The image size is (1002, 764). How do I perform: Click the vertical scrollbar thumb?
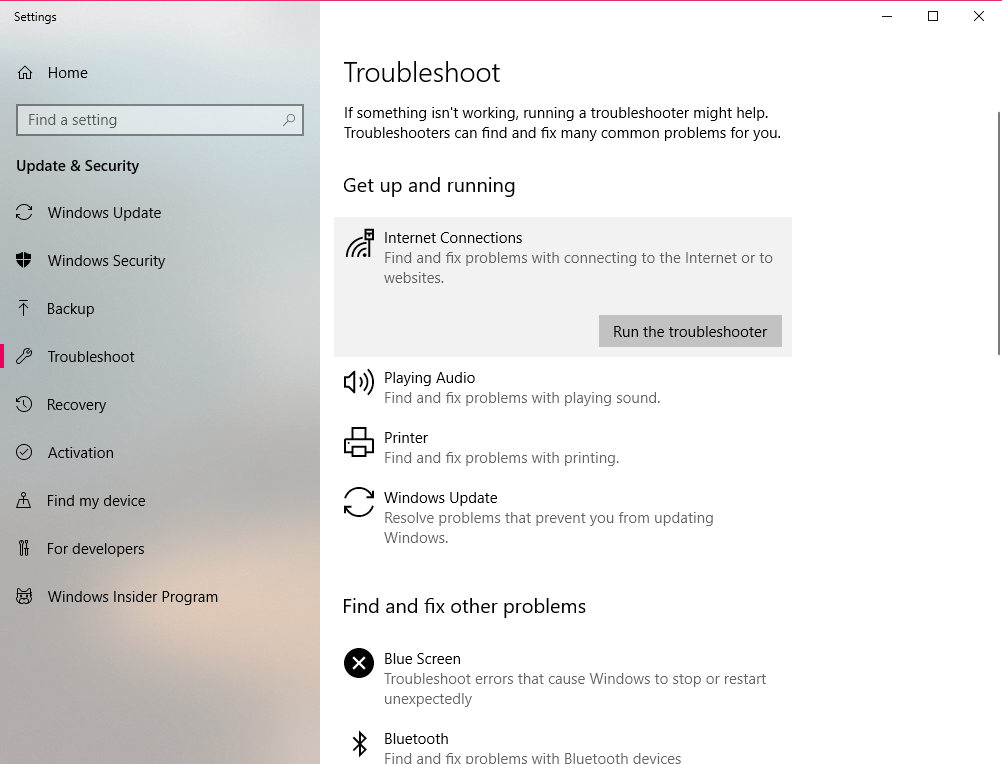(999, 233)
